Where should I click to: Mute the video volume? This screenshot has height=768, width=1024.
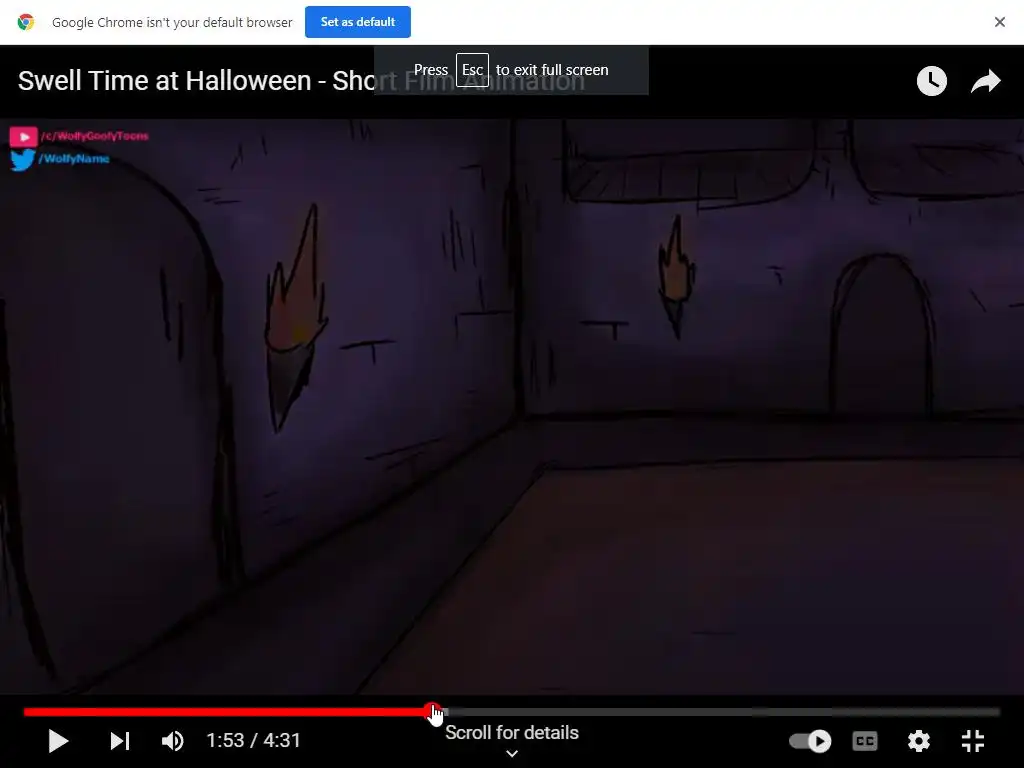point(172,741)
